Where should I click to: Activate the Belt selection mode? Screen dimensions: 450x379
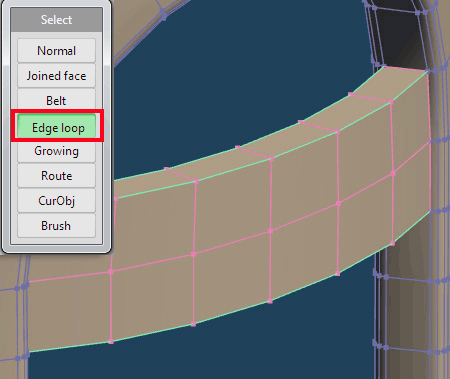click(56, 100)
